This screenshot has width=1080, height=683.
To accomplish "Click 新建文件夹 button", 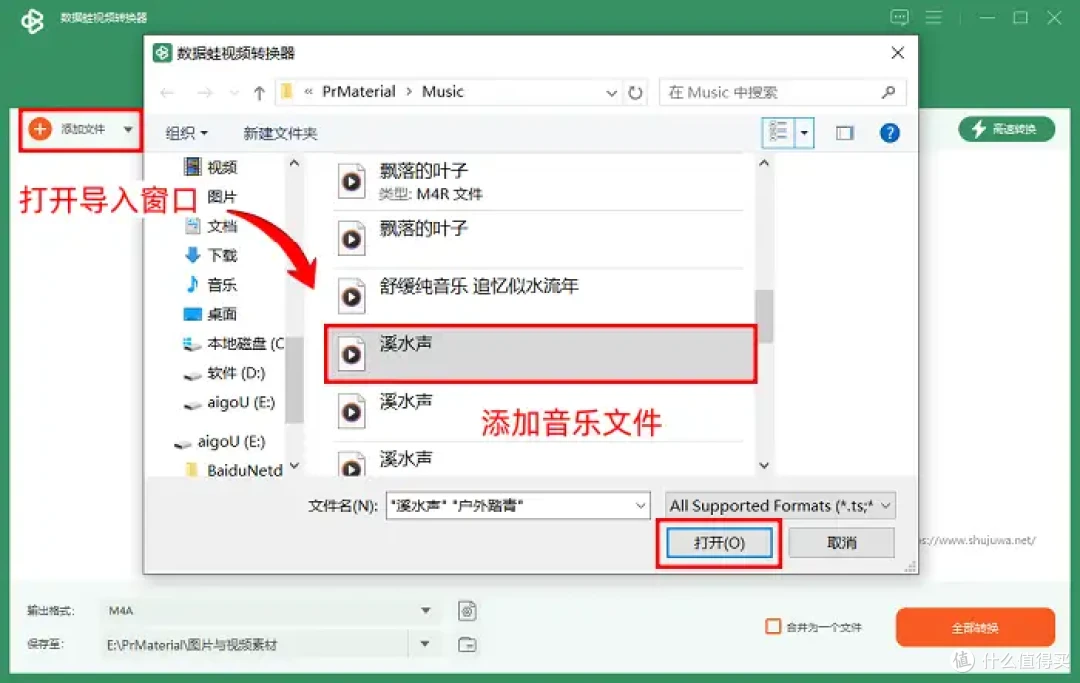I will click(x=280, y=133).
